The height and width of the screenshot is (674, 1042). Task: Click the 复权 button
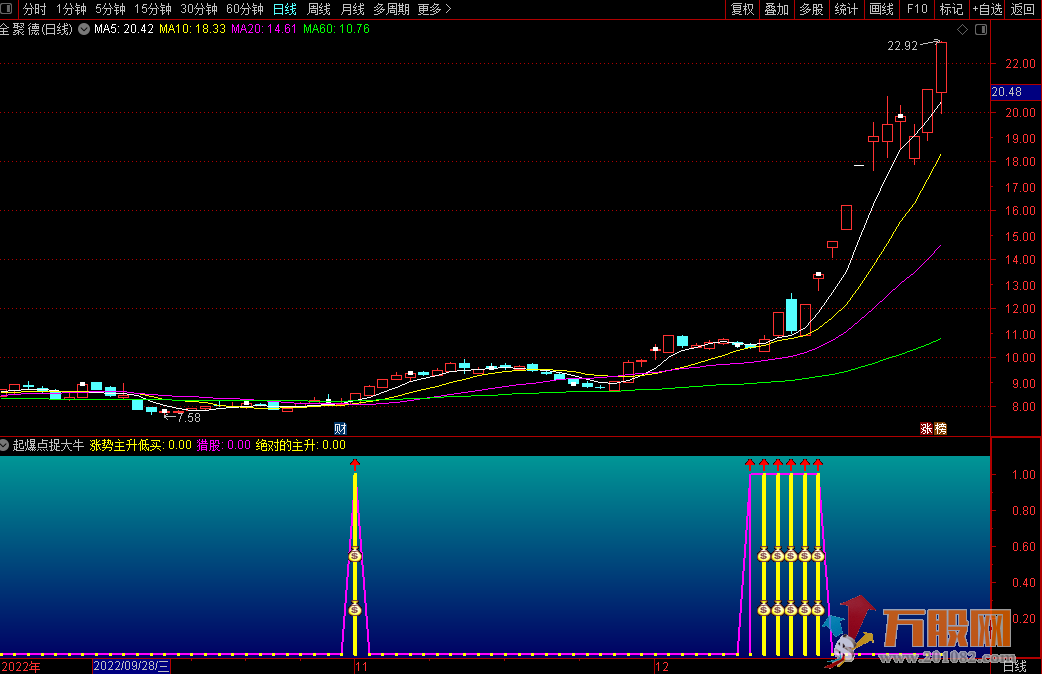(x=742, y=9)
